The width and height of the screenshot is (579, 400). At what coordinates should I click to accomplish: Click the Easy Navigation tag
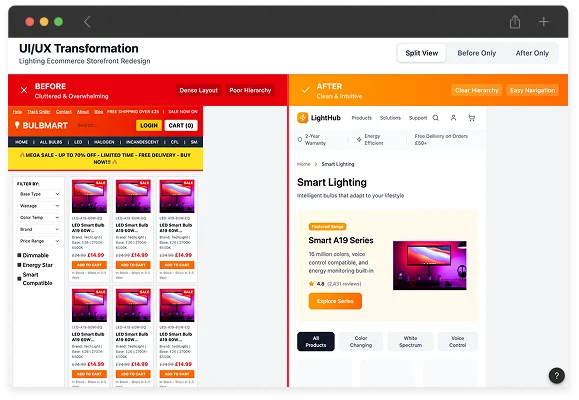532,90
